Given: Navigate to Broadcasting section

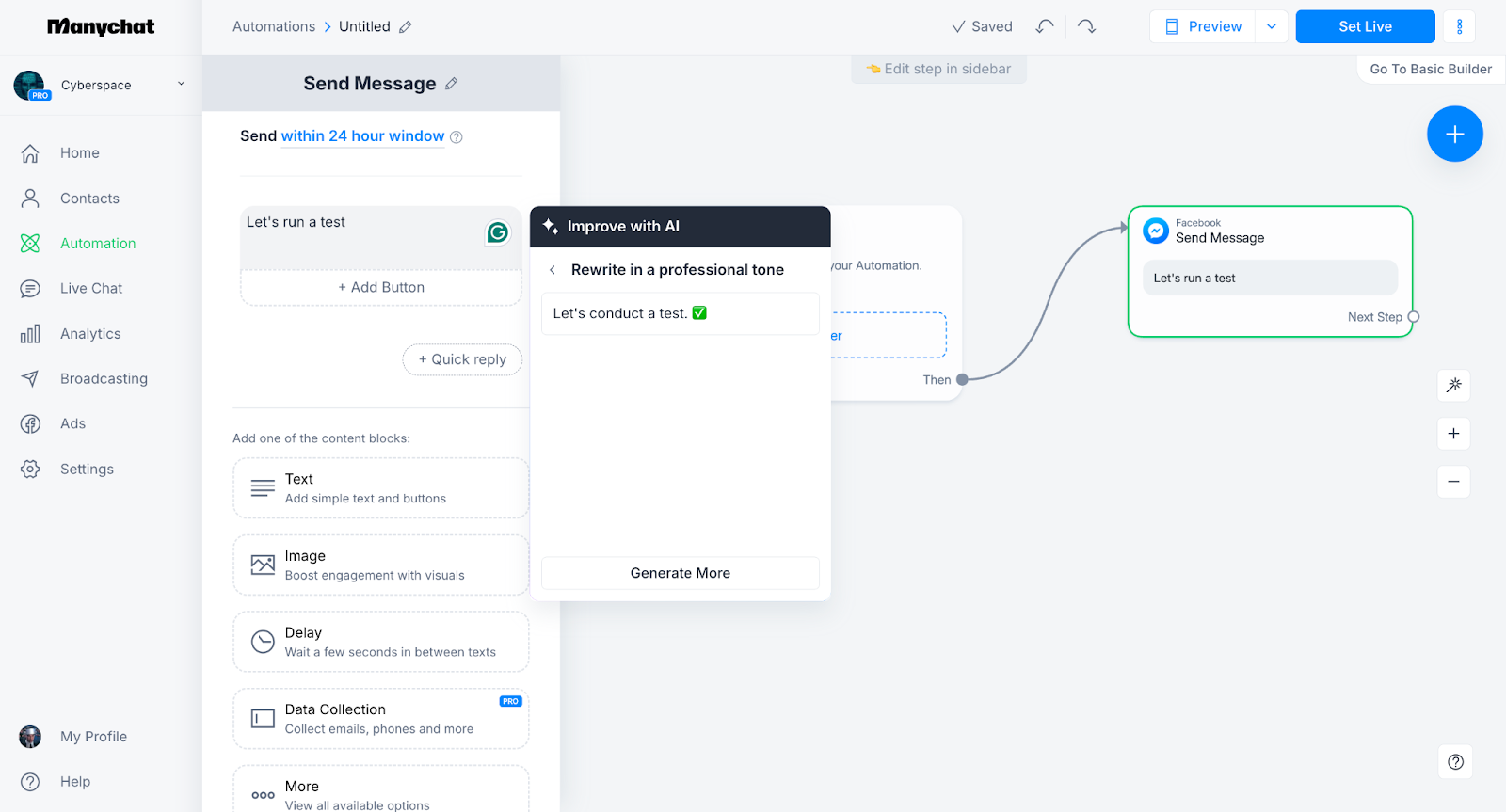Looking at the screenshot, I should tap(104, 379).
